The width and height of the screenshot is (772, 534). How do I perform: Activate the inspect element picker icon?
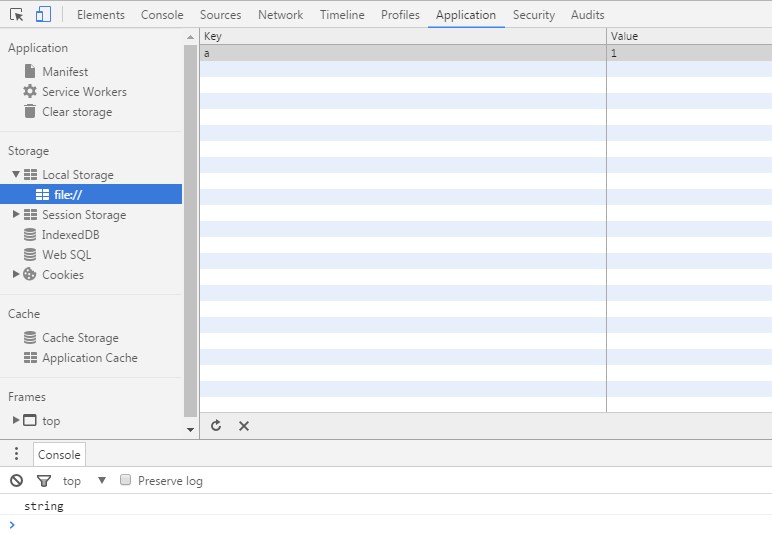coord(17,15)
